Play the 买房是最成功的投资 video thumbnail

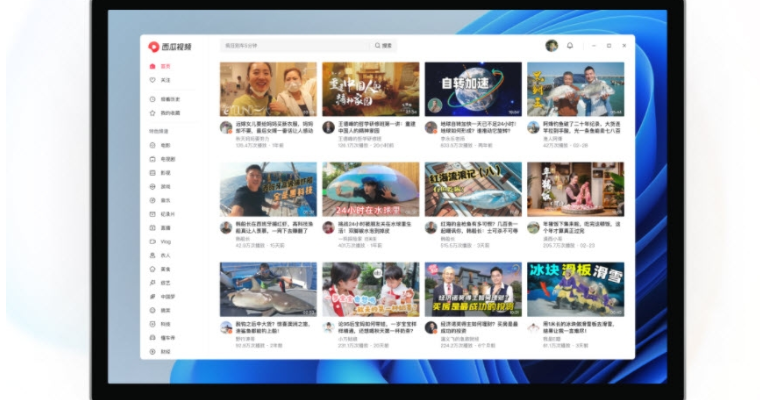click(x=473, y=289)
